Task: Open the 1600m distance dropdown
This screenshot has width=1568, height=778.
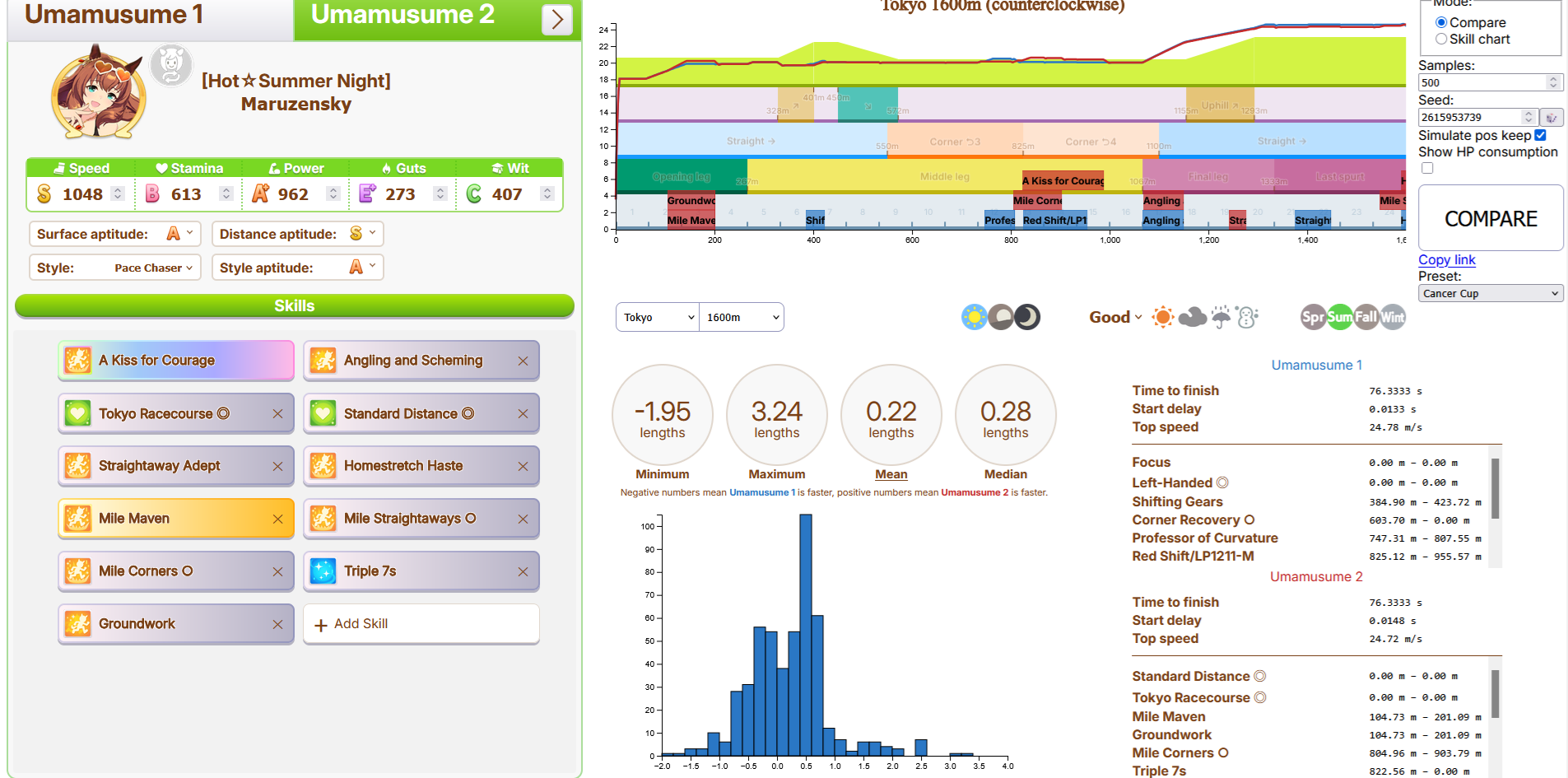Action: click(742, 317)
